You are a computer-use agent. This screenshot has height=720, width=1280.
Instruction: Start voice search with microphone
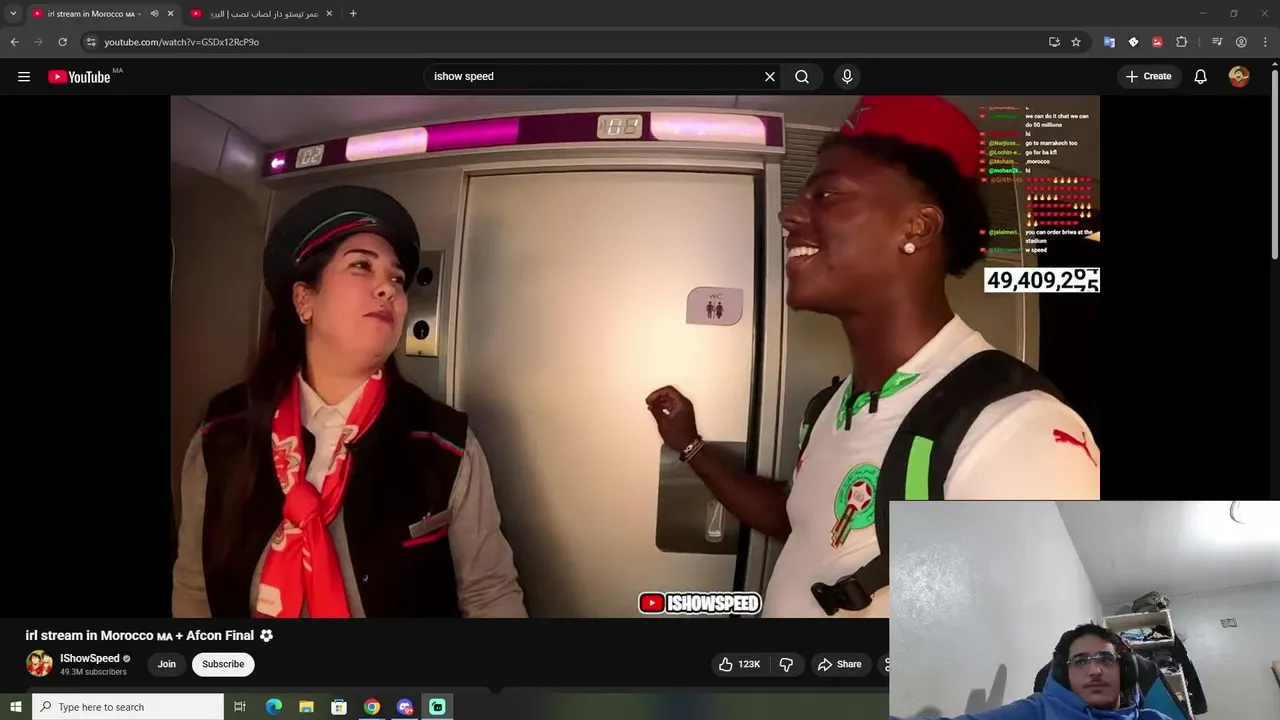click(847, 76)
